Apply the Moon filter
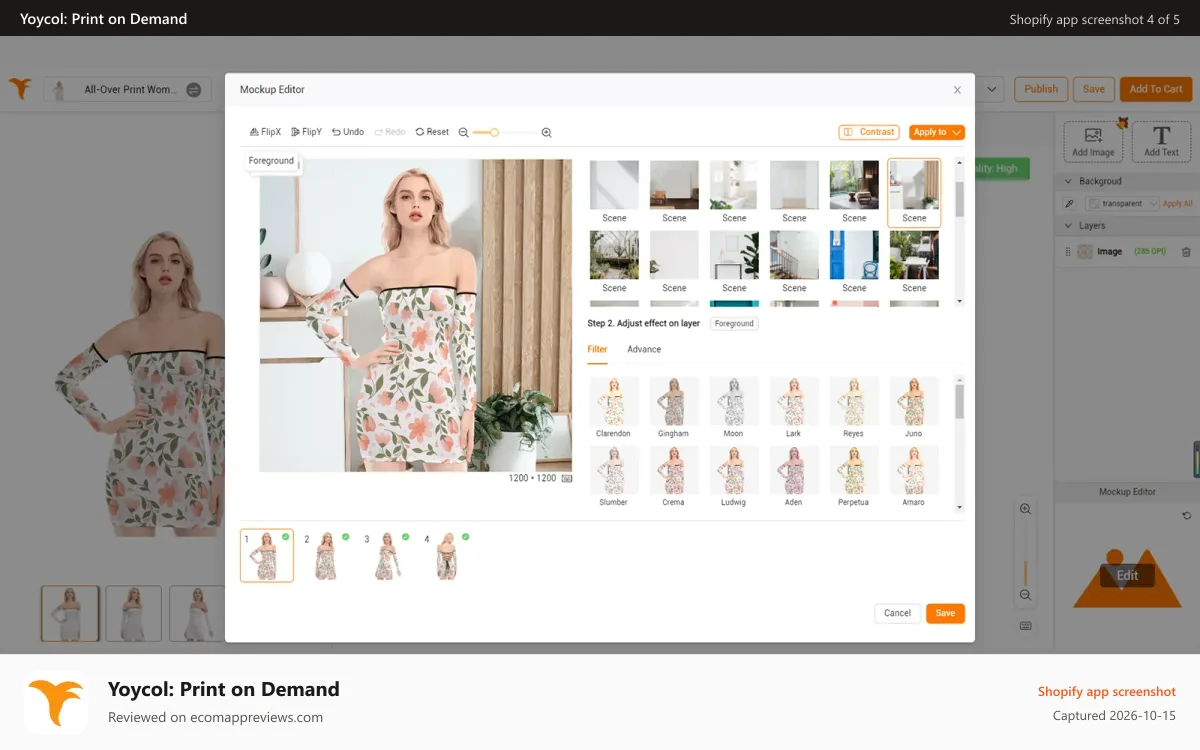 tap(733, 407)
